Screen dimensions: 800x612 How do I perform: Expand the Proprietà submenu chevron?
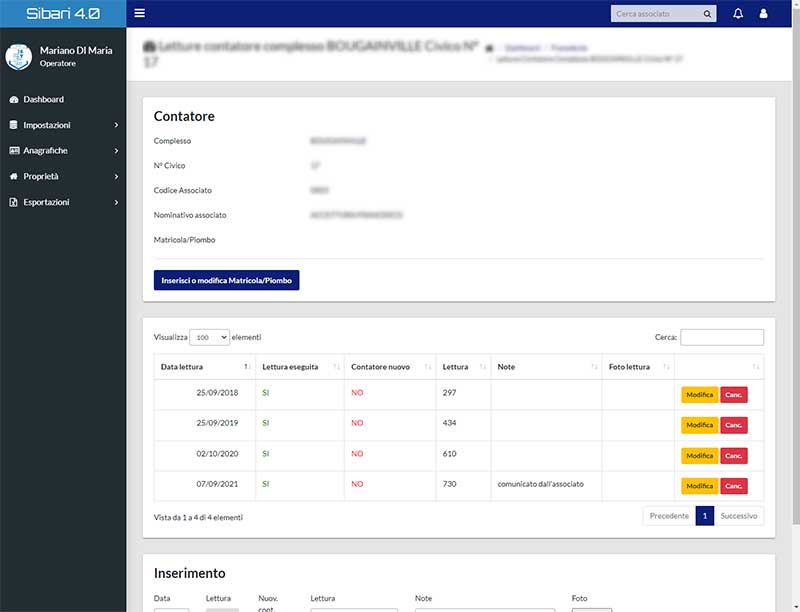click(116, 176)
